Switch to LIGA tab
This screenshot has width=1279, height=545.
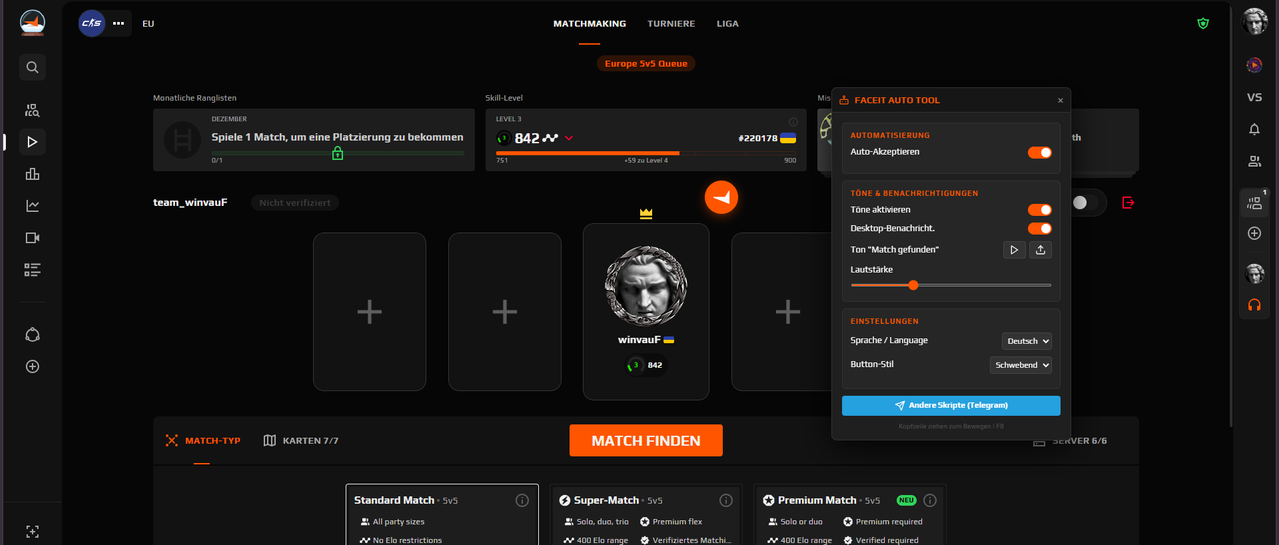pos(728,23)
